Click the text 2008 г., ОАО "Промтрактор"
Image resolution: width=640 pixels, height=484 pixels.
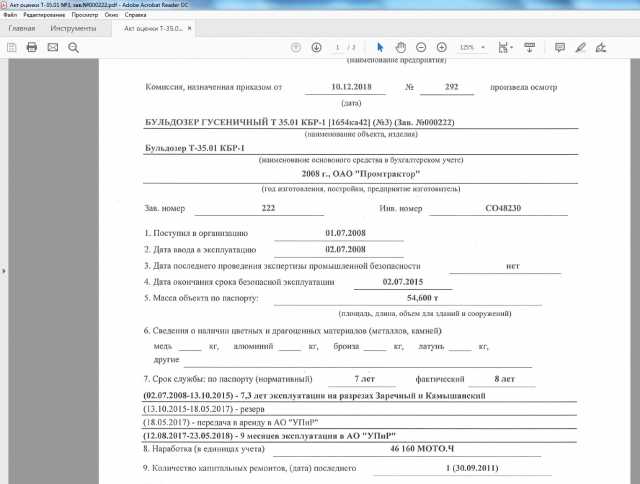361,173
